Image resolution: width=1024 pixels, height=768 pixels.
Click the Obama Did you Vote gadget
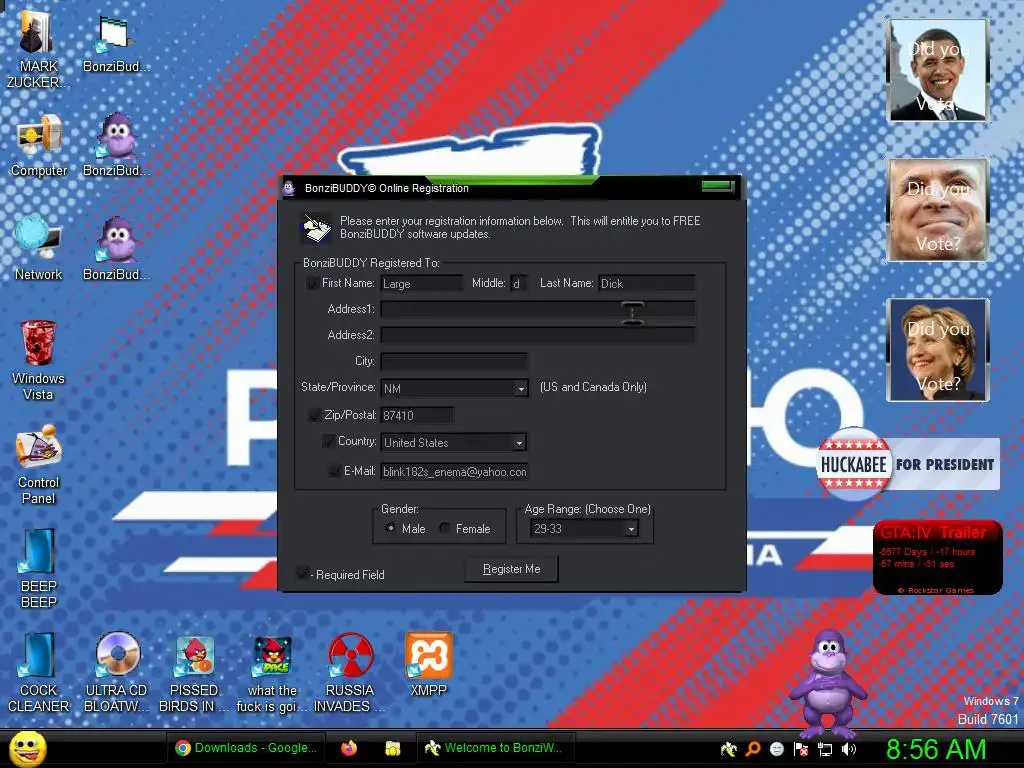[938, 70]
